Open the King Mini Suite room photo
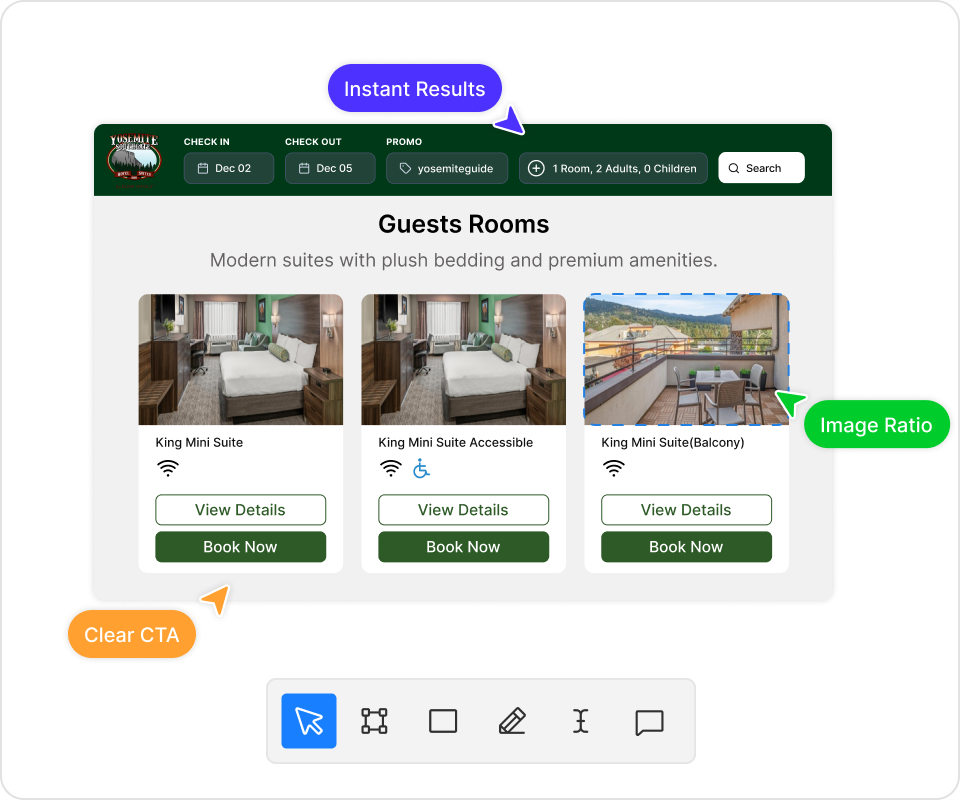960x800 pixels. [x=241, y=359]
